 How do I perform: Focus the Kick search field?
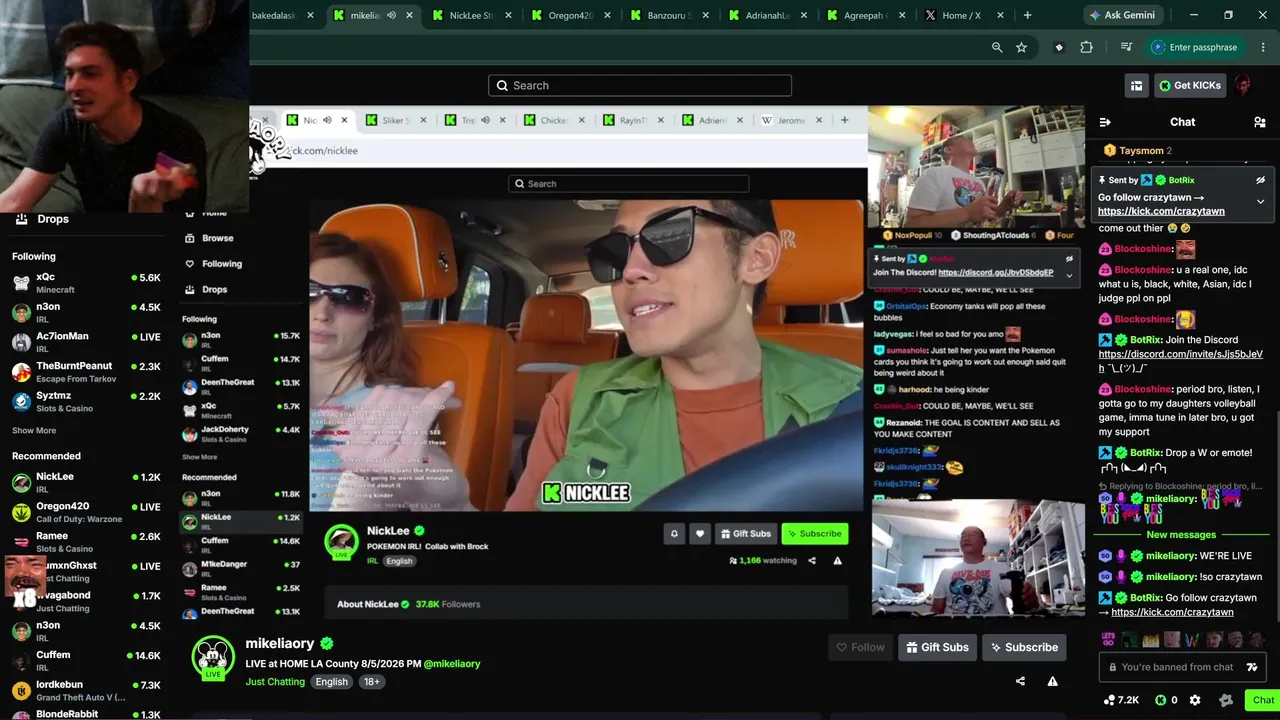[640, 85]
